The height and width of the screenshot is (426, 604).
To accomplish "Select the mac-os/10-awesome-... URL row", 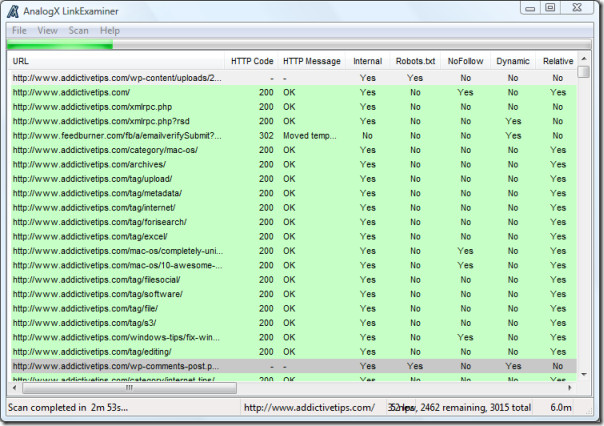I will (x=293, y=265).
